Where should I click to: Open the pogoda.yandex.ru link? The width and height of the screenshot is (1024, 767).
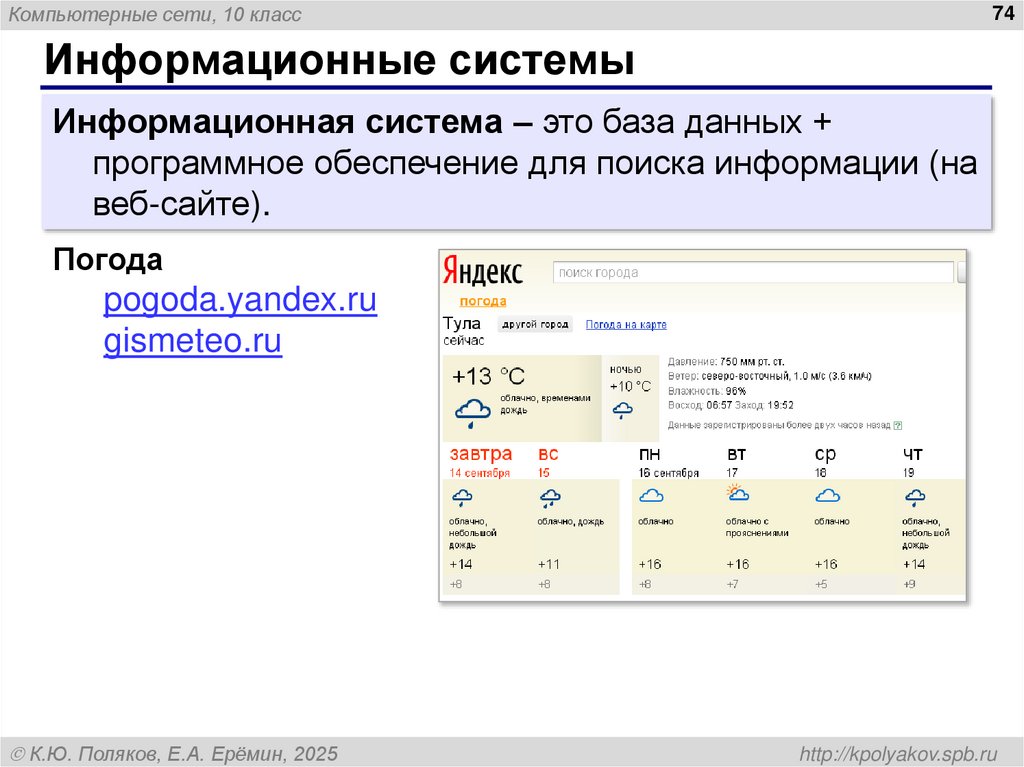[240, 300]
